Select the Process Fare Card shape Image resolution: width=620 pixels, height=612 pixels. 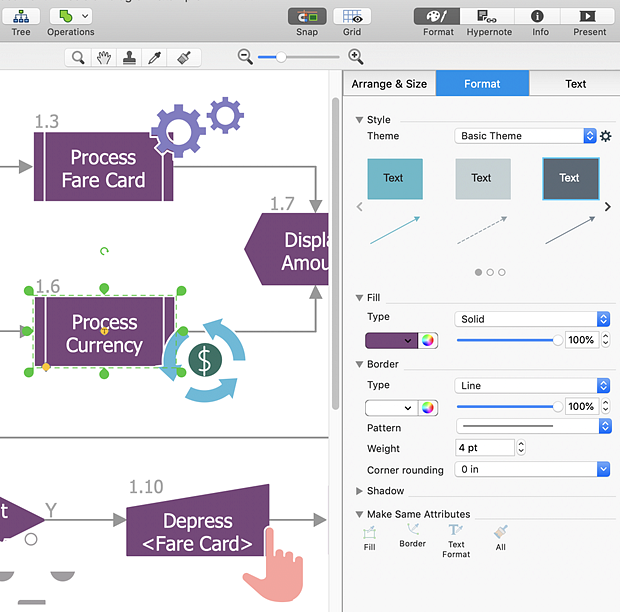103,168
